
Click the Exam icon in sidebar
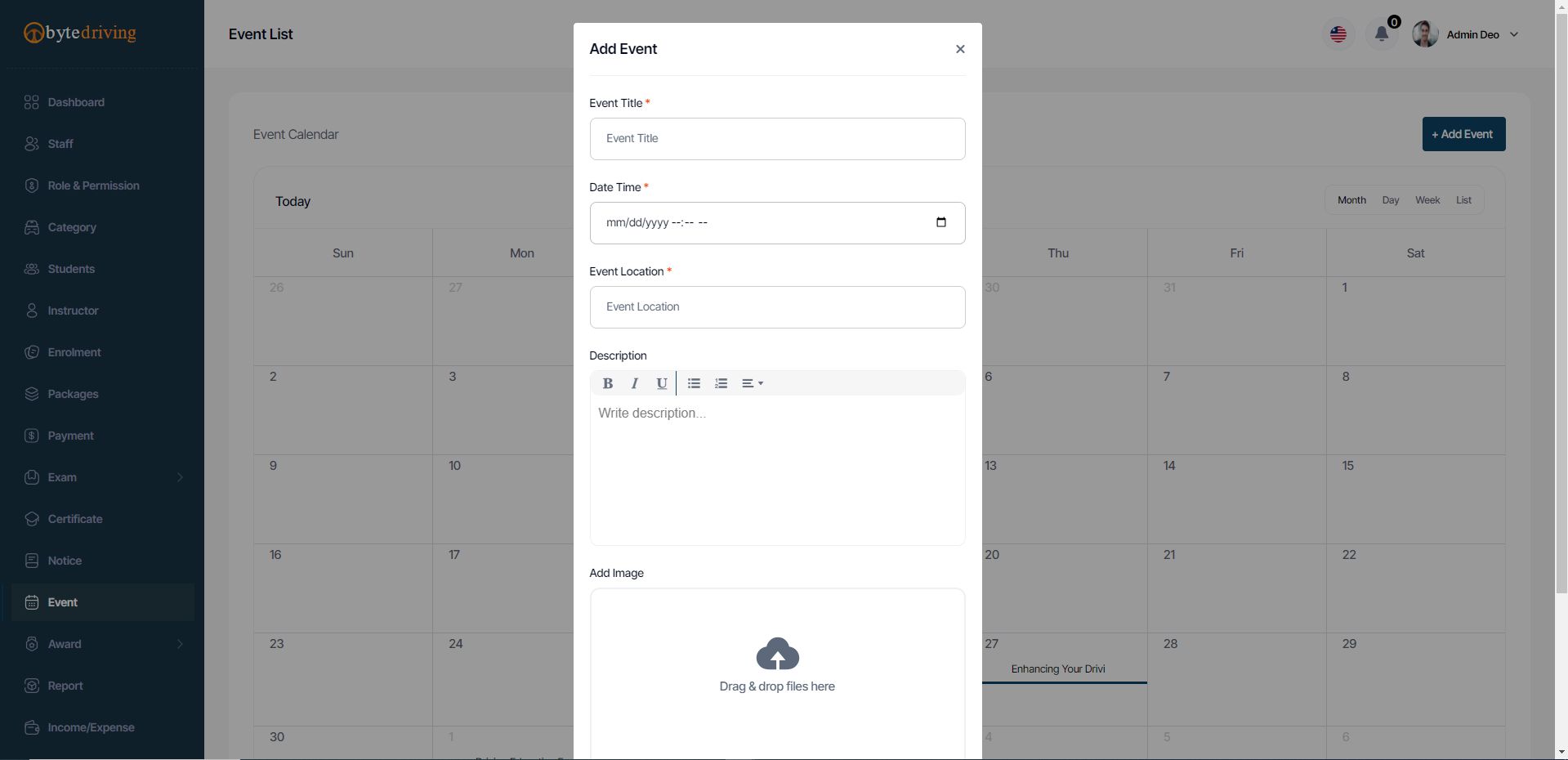point(32,477)
